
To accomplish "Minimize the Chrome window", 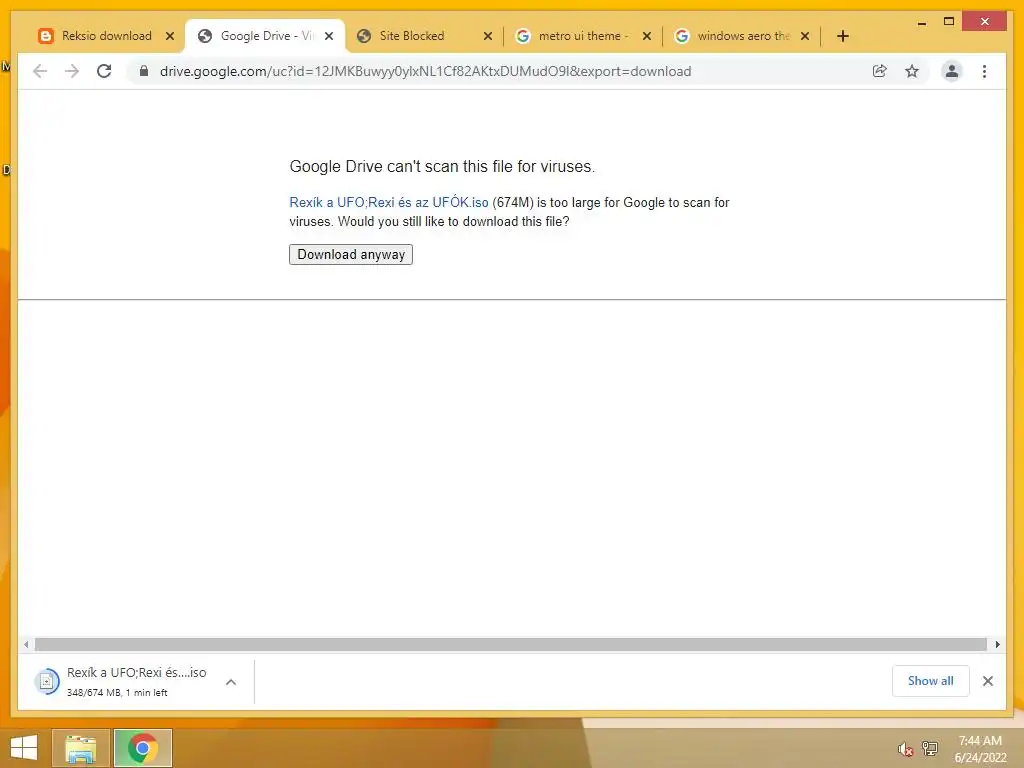I will click(x=921, y=22).
